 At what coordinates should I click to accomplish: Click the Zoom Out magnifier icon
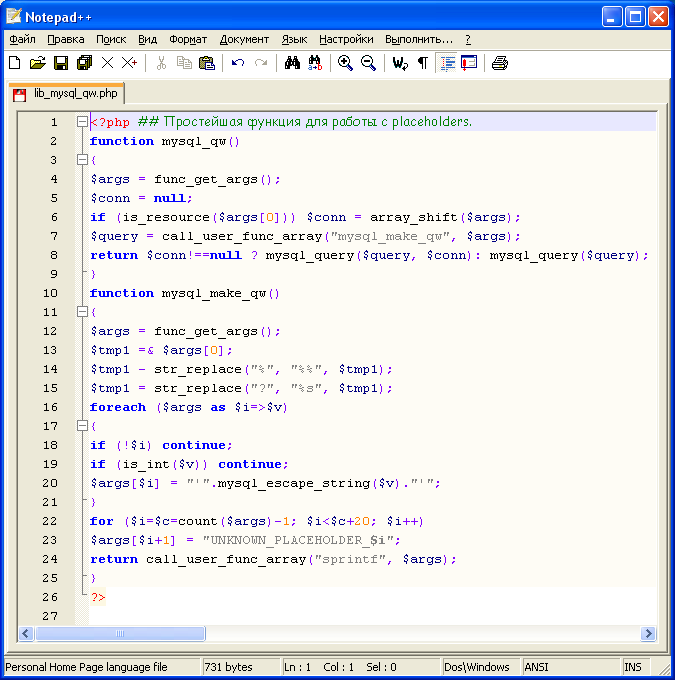(x=368, y=63)
